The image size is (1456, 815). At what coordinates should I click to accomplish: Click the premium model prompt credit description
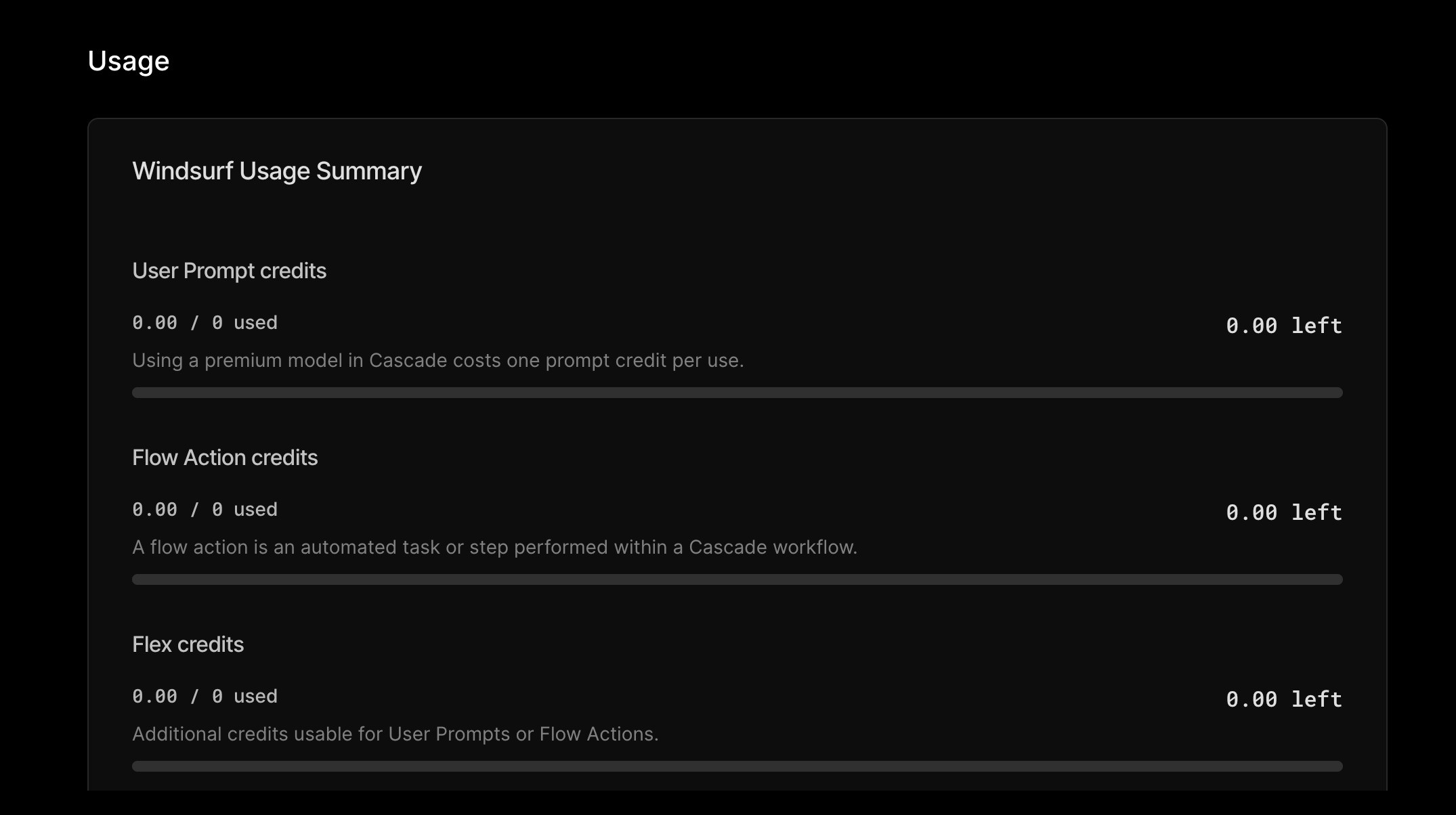[x=437, y=361]
